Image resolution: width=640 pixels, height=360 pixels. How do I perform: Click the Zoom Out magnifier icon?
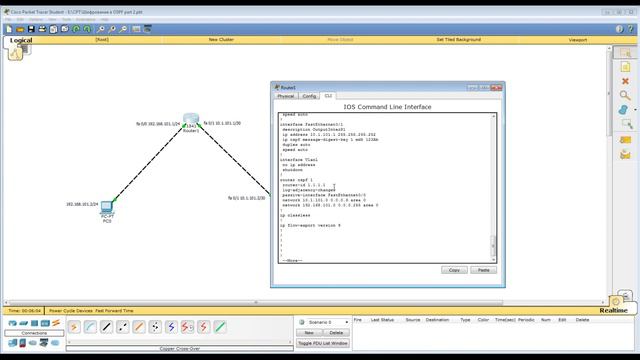[x=123, y=29]
